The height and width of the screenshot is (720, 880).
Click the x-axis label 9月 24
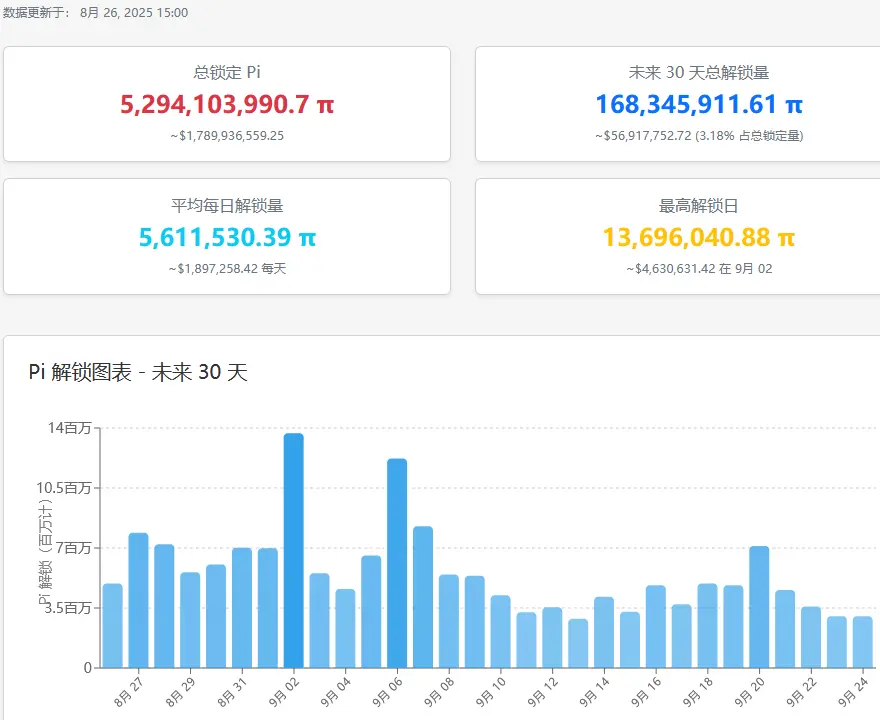pos(853,692)
